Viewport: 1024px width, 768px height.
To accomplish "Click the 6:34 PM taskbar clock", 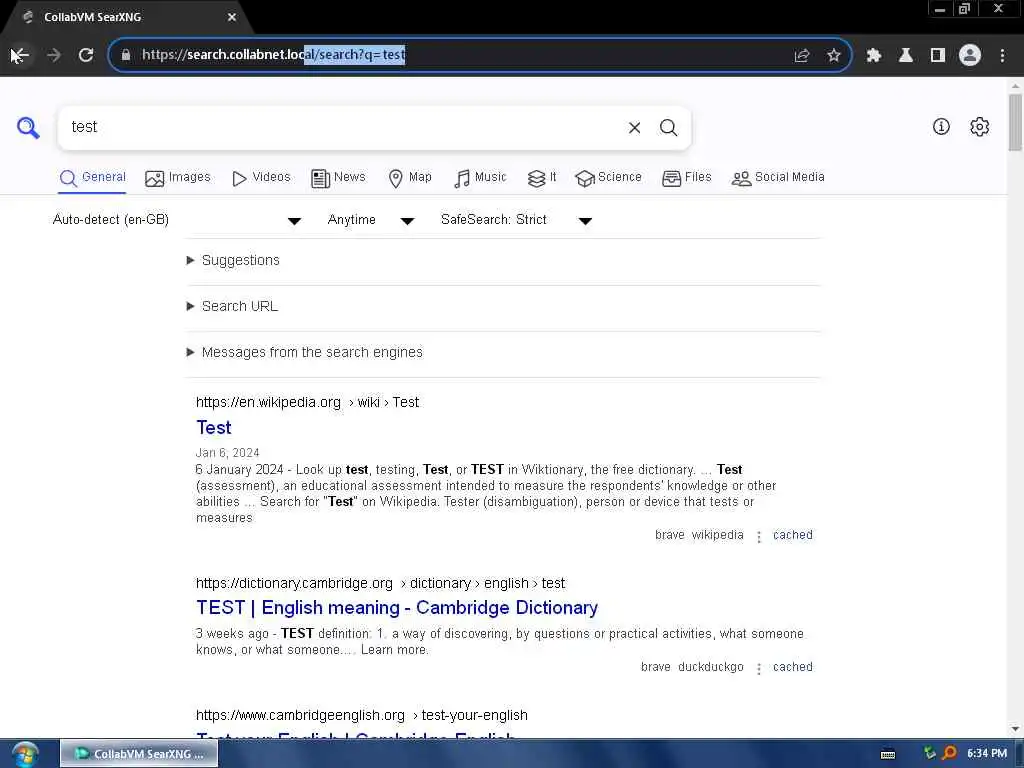I will [987, 754].
